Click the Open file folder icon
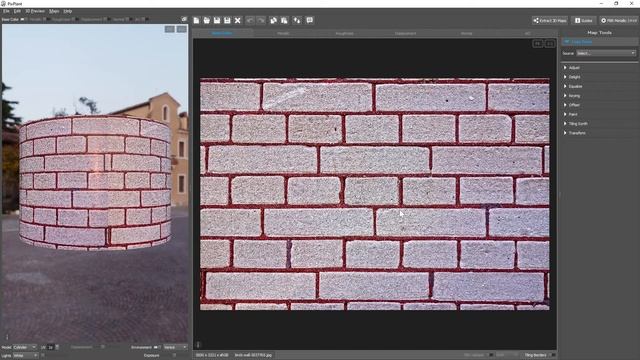The width and height of the screenshot is (640, 360). [207, 20]
